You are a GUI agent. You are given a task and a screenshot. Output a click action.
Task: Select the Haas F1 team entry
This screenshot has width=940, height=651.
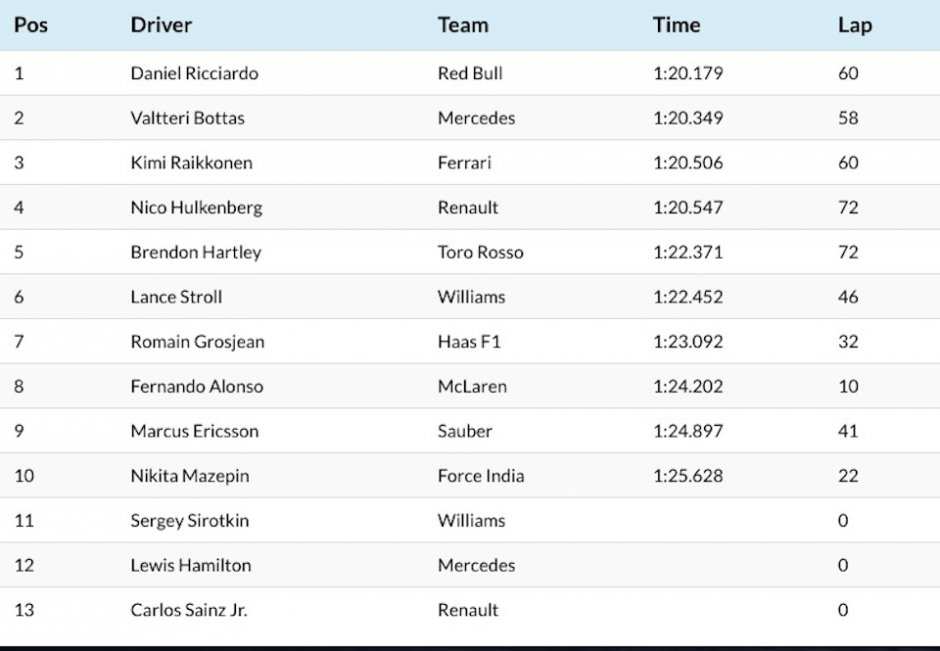(469, 342)
